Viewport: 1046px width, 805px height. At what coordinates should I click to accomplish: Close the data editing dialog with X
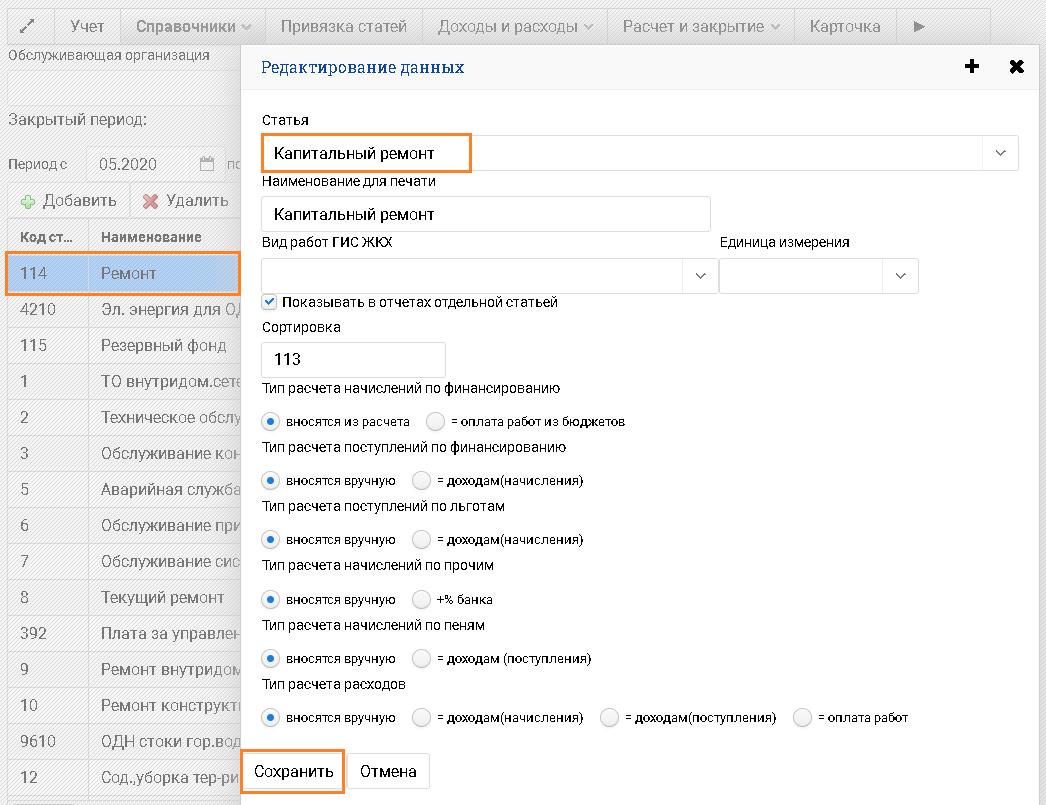coord(1016,67)
